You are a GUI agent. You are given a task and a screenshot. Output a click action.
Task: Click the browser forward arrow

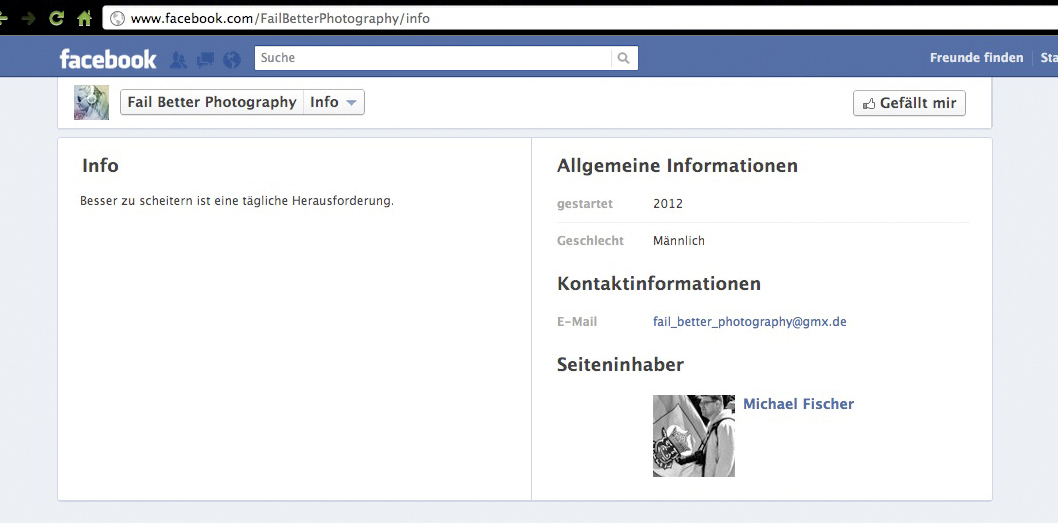tap(29, 18)
